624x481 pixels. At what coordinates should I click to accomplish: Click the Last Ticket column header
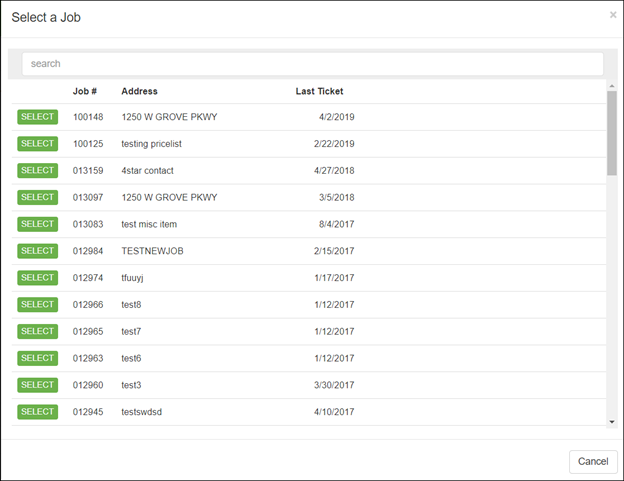click(x=319, y=91)
